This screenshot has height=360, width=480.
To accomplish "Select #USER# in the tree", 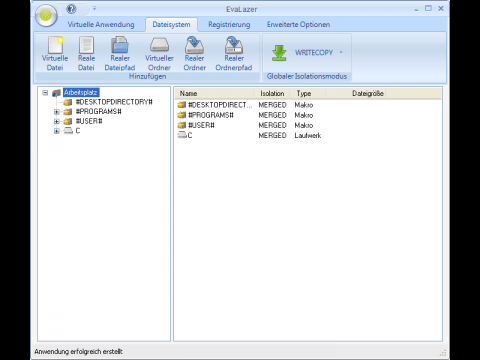I will click(89, 121).
